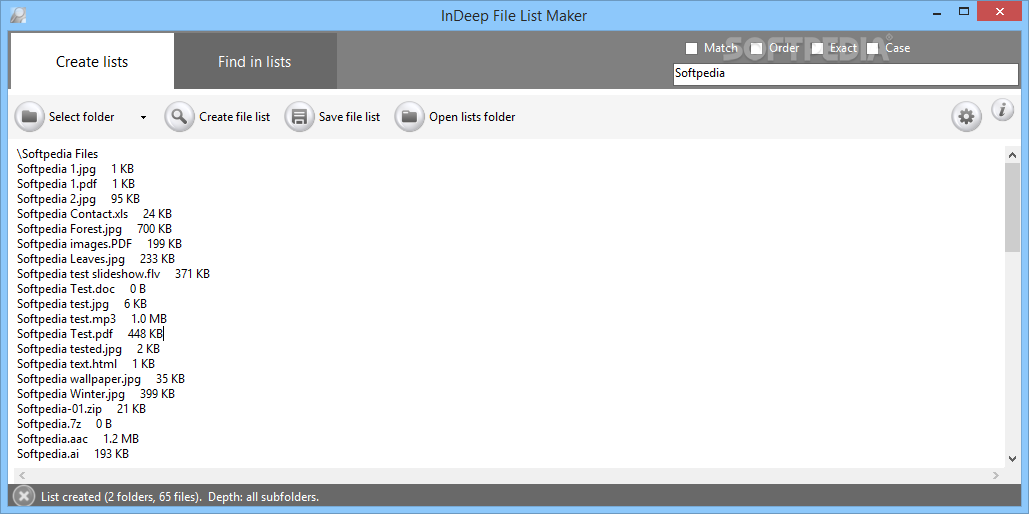
Task: Click the Softpedia test.jpg line
Action: [x=82, y=304]
